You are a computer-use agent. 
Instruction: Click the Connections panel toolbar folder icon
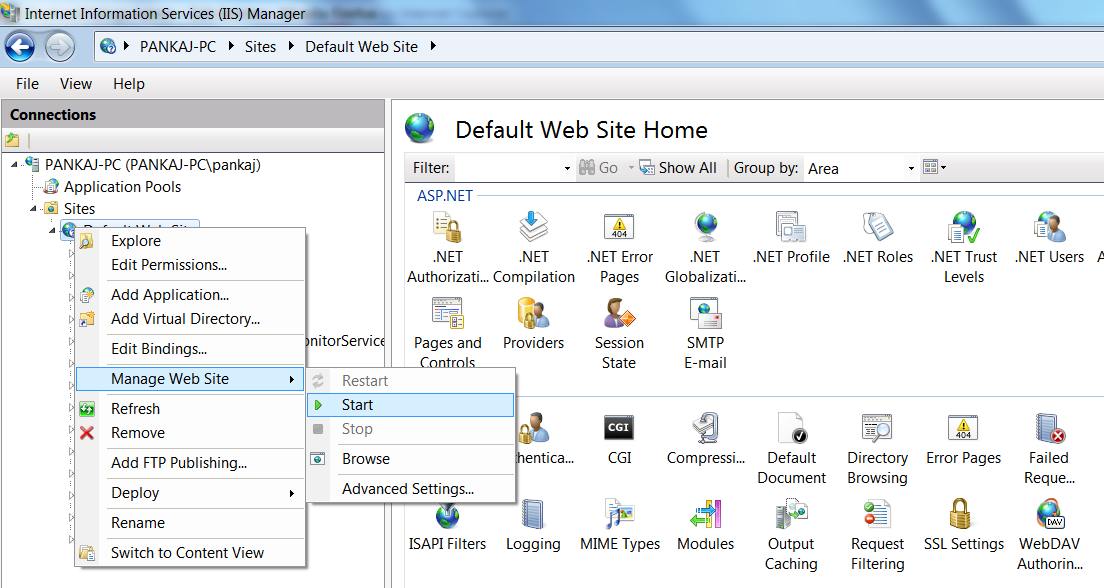(x=12, y=139)
